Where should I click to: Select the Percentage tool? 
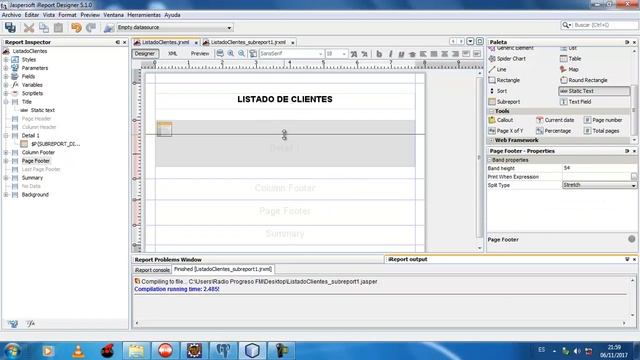(x=553, y=131)
